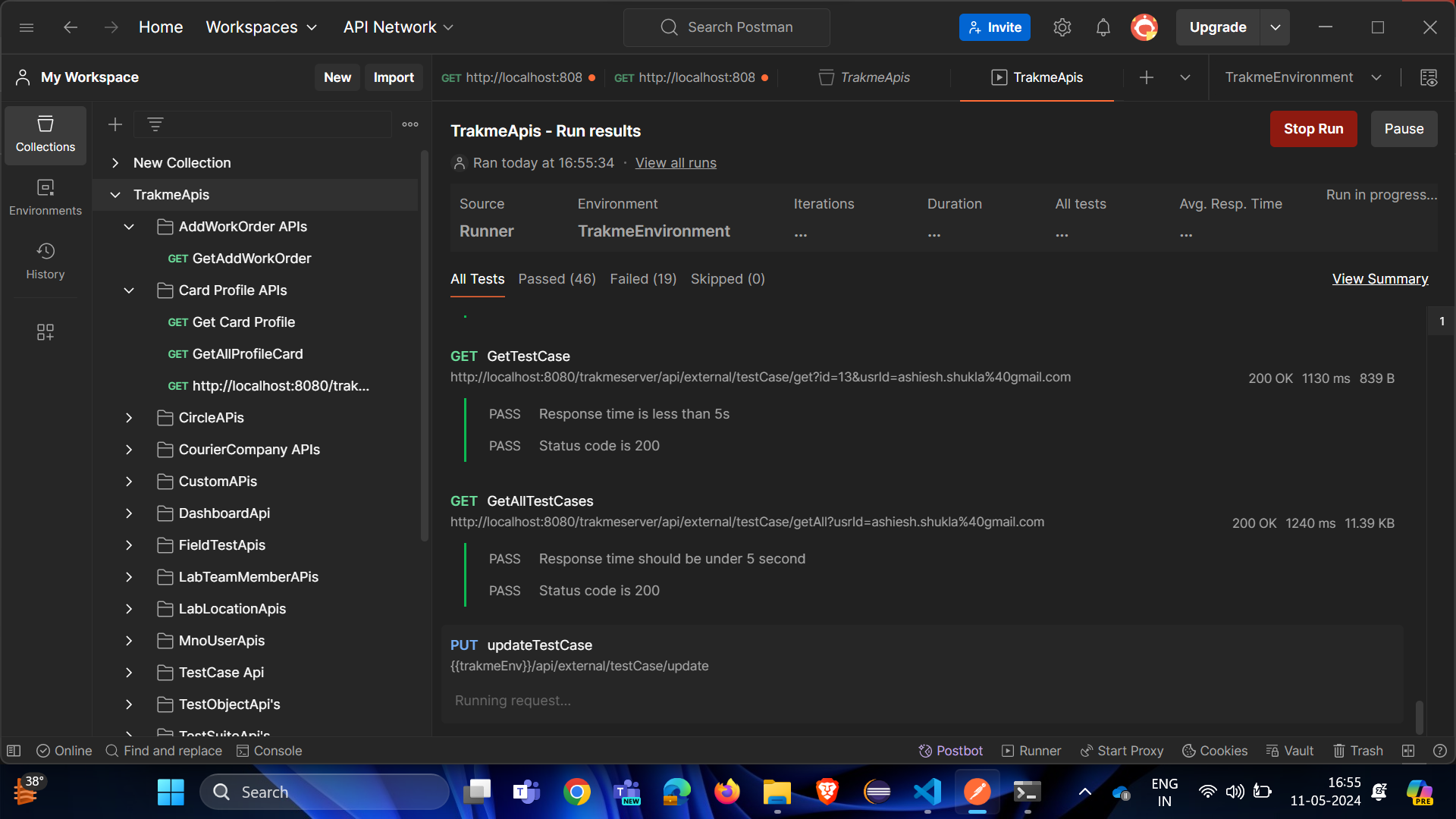Switch to the All Tests tab
1456x819 pixels.
478,279
